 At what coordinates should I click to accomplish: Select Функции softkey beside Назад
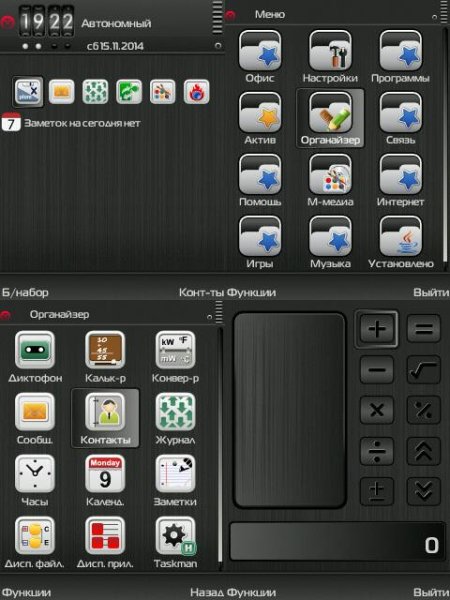(251, 593)
